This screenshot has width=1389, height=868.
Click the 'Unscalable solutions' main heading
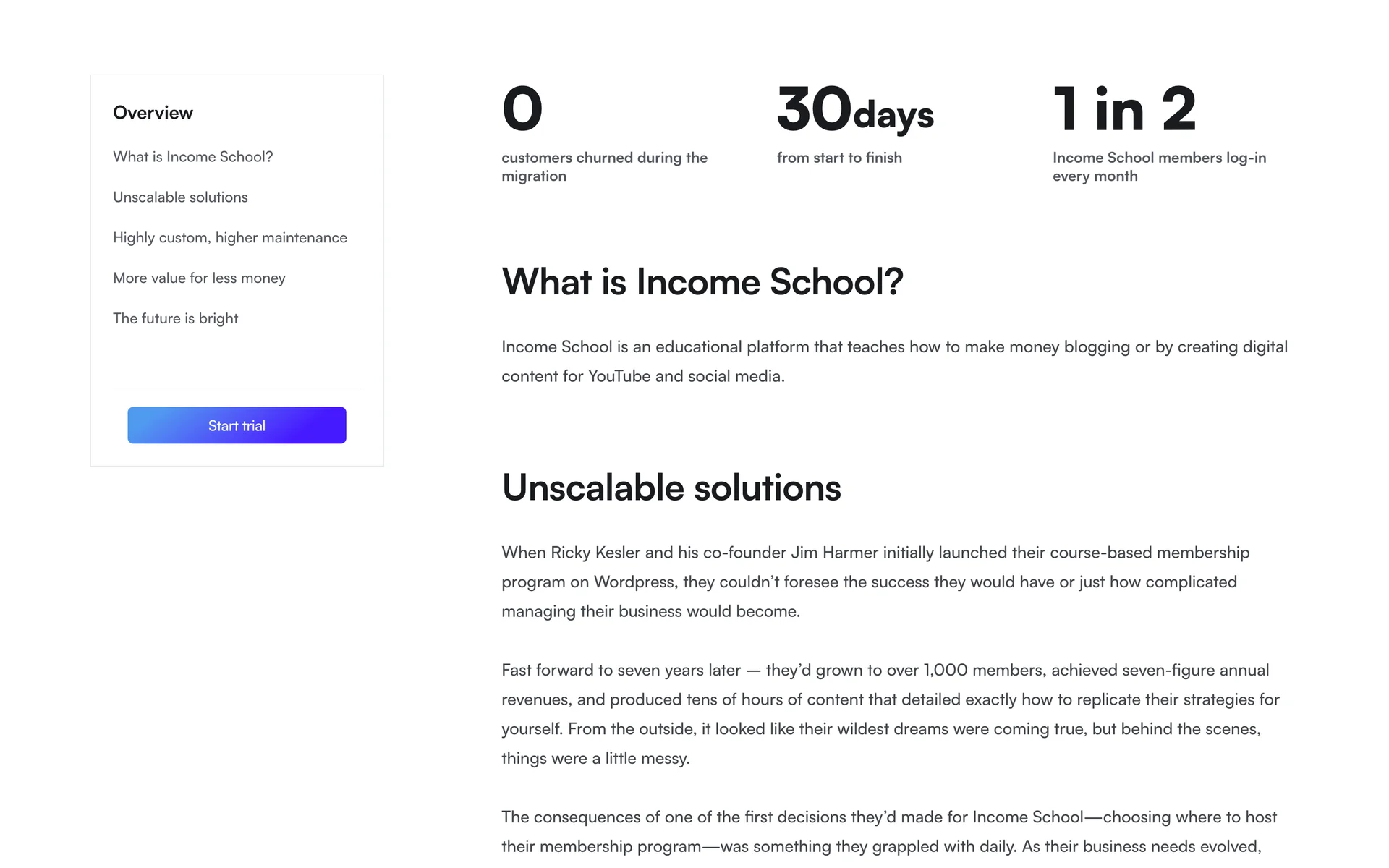pyautogui.click(x=671, y=488)
